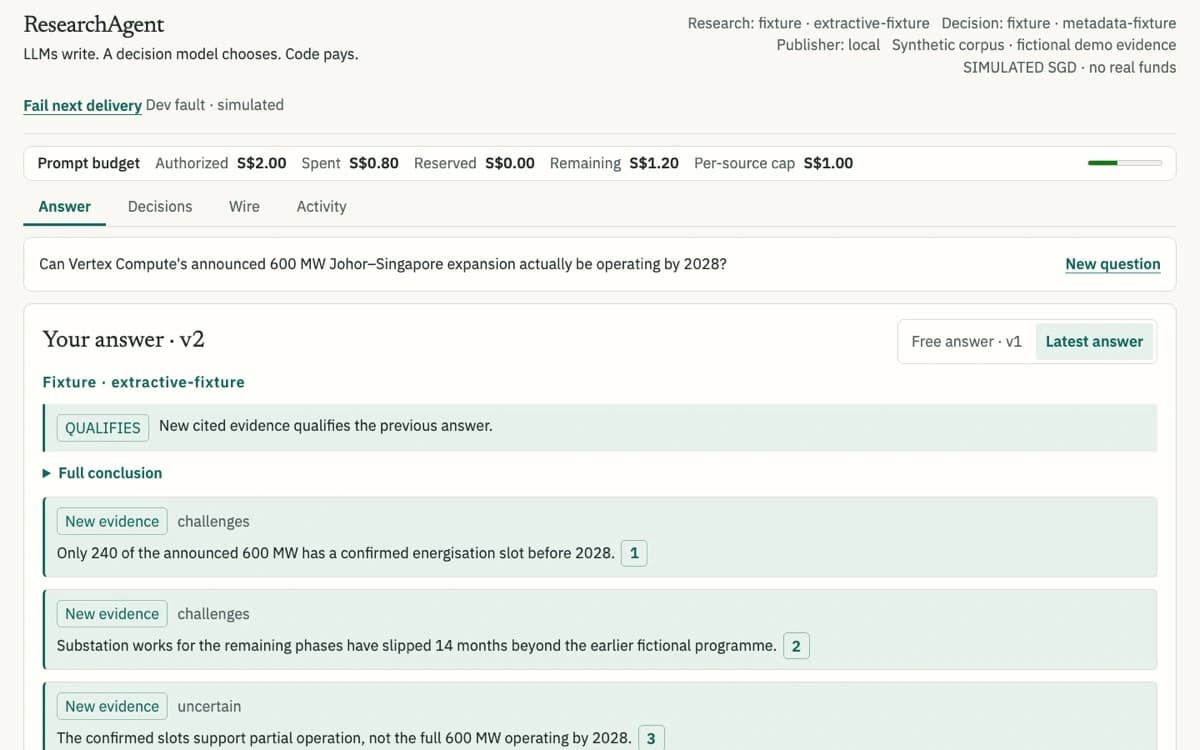Click the Fixture extractive-fixture label
Screen dimensions: 1200x750
[143, 382]
